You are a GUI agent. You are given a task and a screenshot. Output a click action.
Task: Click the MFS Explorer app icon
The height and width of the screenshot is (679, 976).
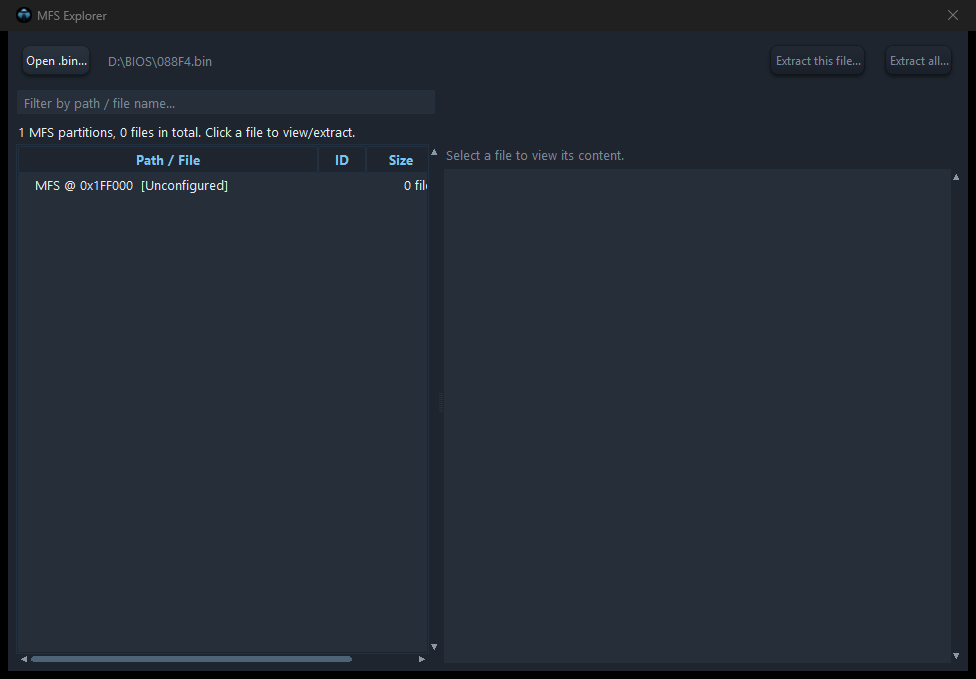(24, 15)
